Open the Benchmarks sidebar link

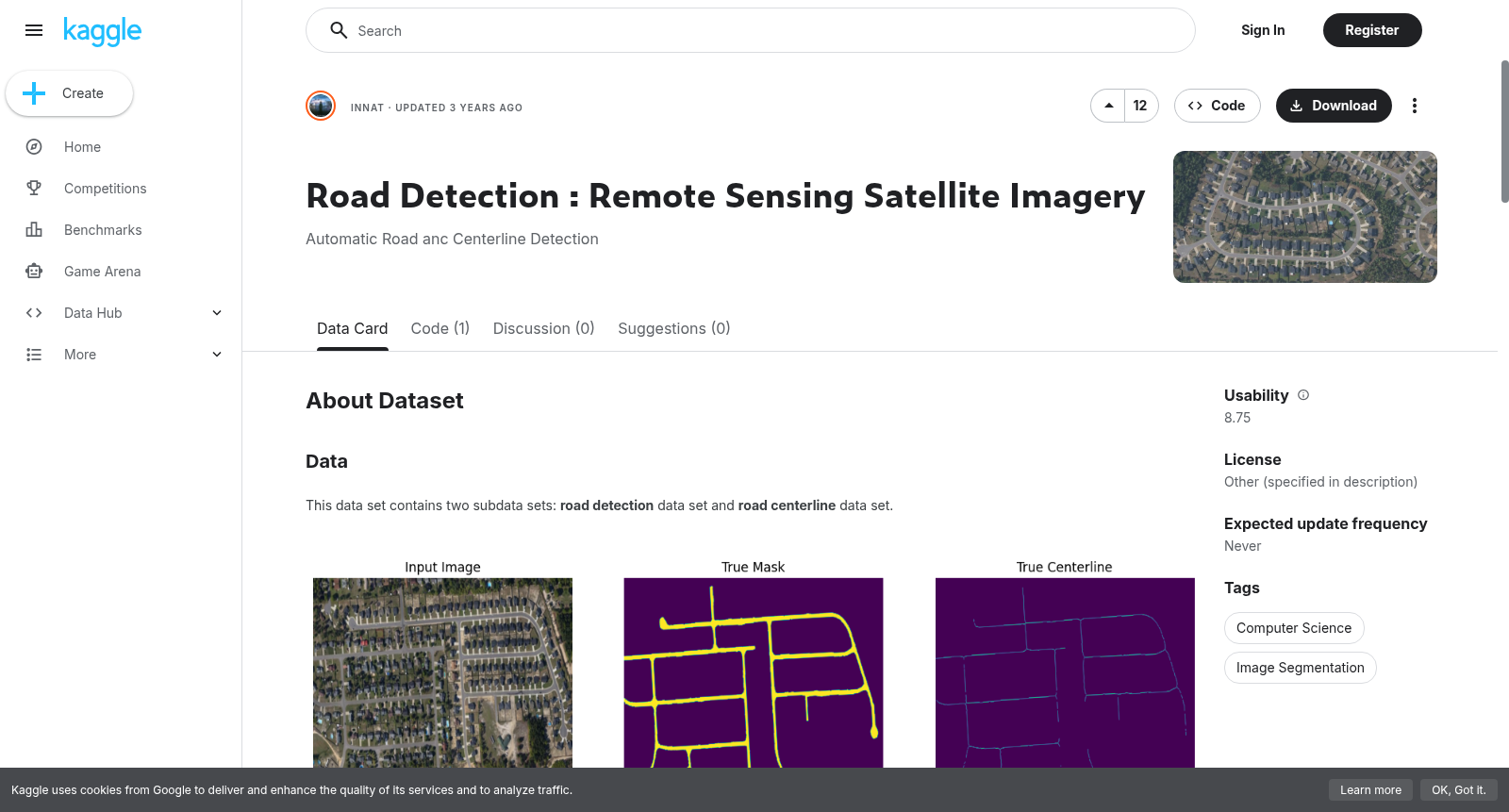click(103, 230)
